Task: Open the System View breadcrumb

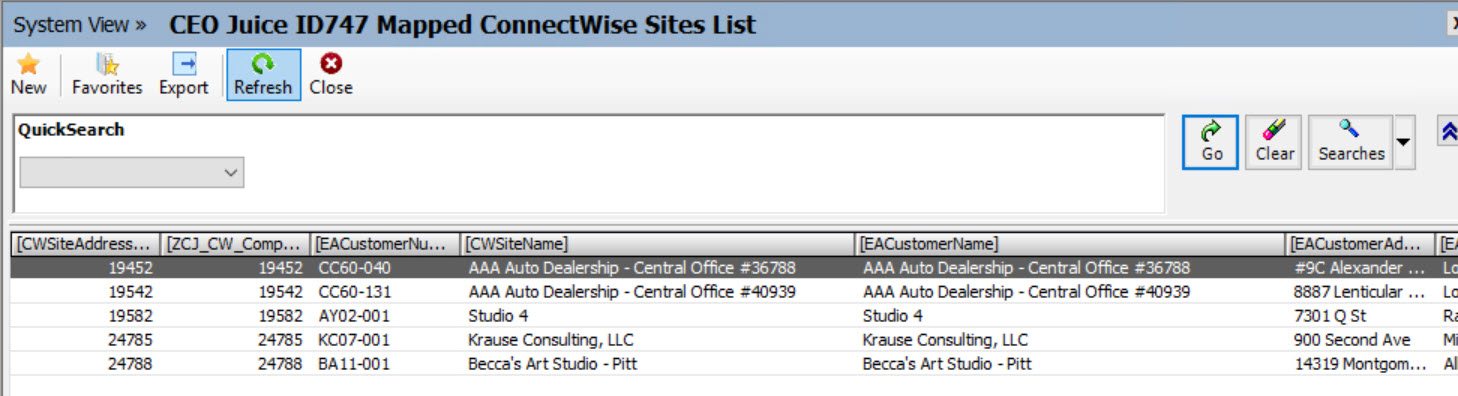Action: point(79,25)
